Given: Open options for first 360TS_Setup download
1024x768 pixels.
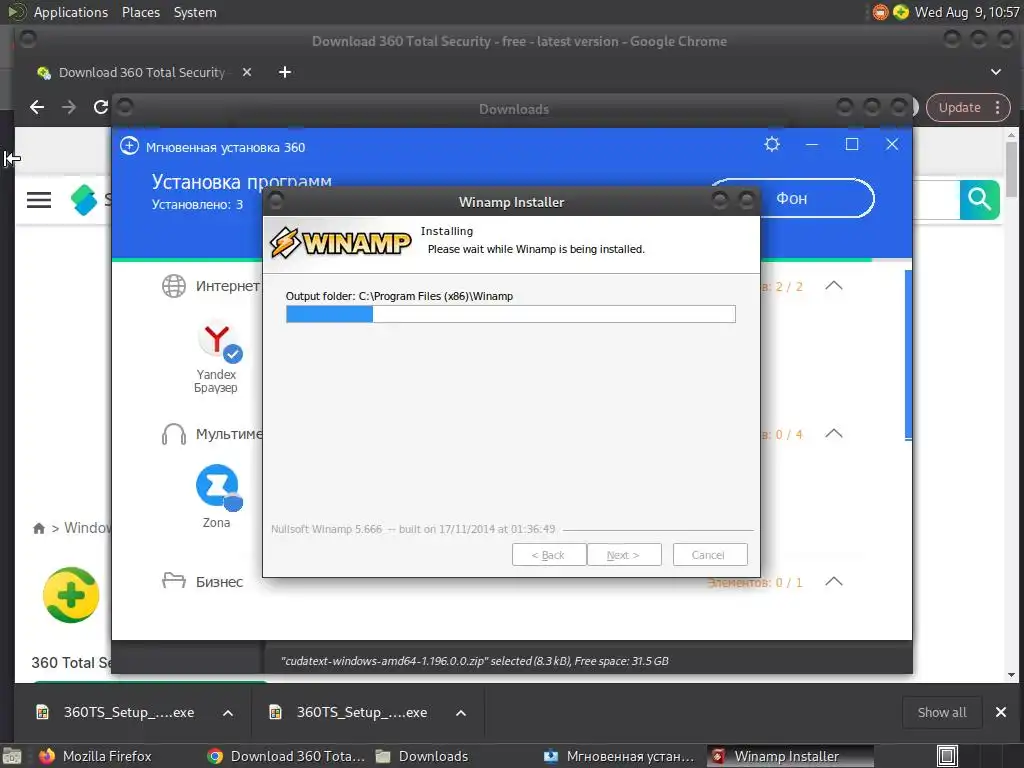Looking at the screenshot, I should [228, 713].
